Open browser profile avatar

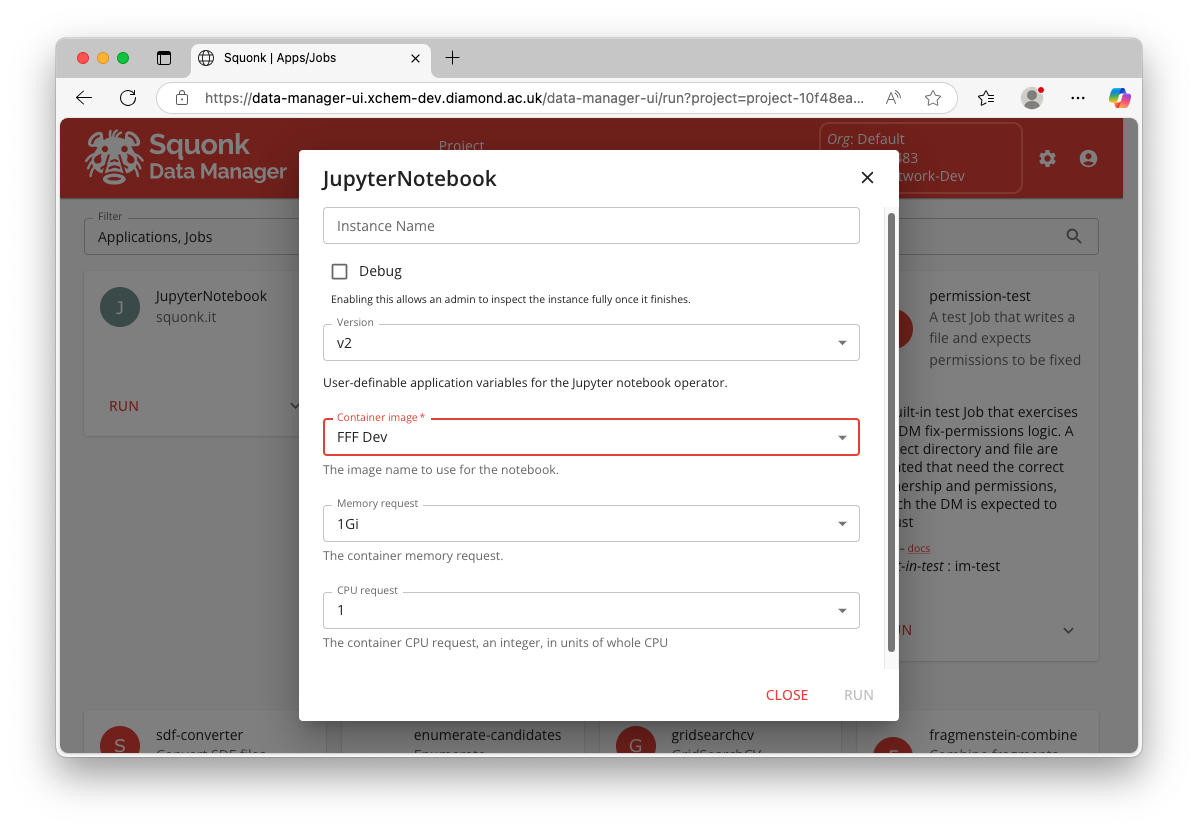[x=1032, y=98]
